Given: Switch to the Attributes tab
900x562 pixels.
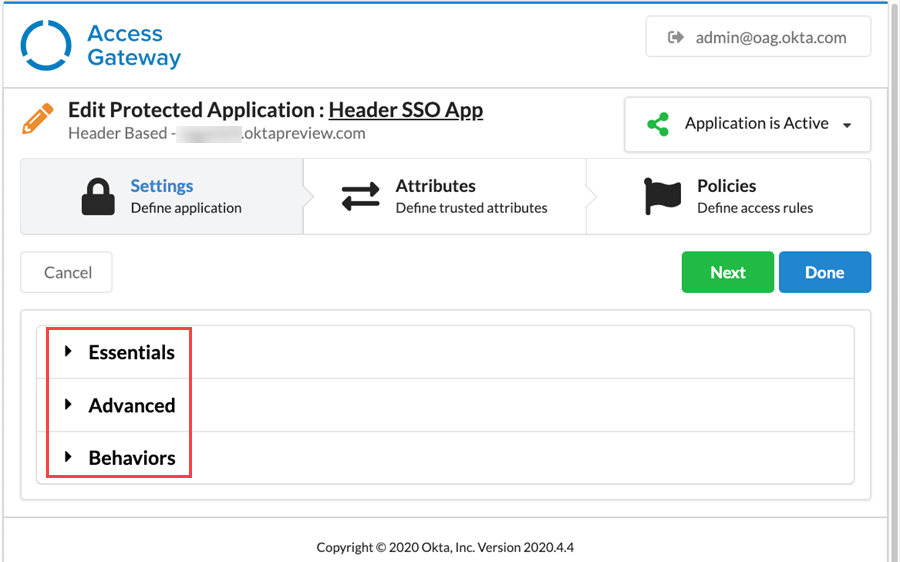Looking at the screenshot, I should 436,186.
